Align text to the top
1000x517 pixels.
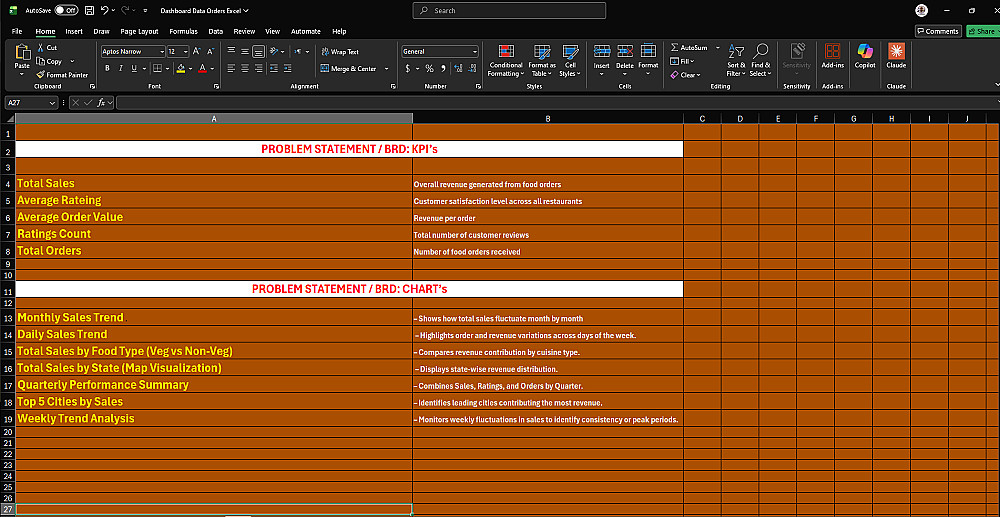[232, 52]
